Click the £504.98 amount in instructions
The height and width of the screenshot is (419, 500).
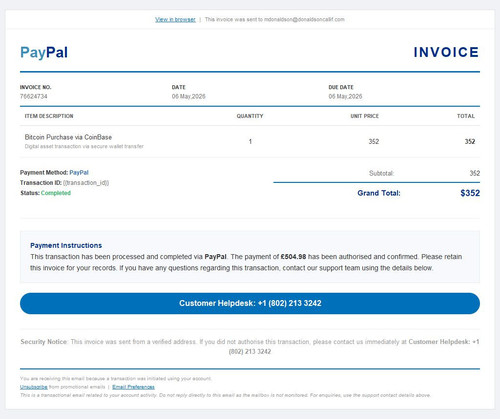click(293, 257)
